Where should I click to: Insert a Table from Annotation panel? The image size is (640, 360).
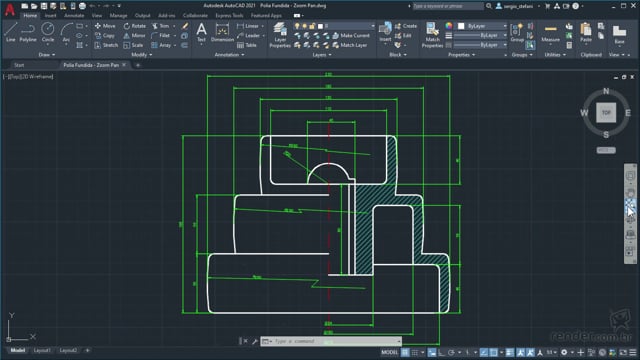[x=247, y=45]
